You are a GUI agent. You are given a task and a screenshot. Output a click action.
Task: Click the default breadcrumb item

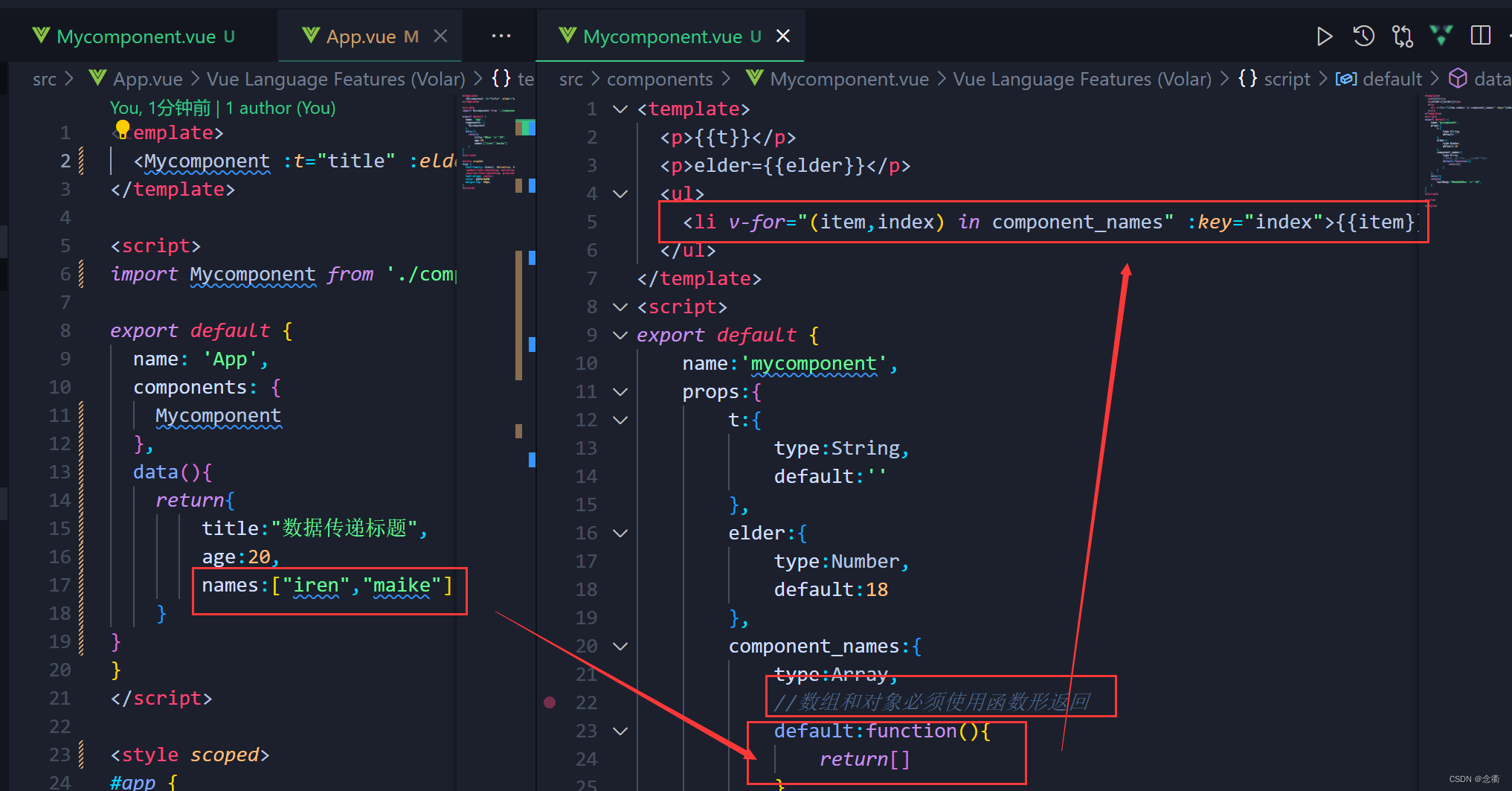(1392, 79)
